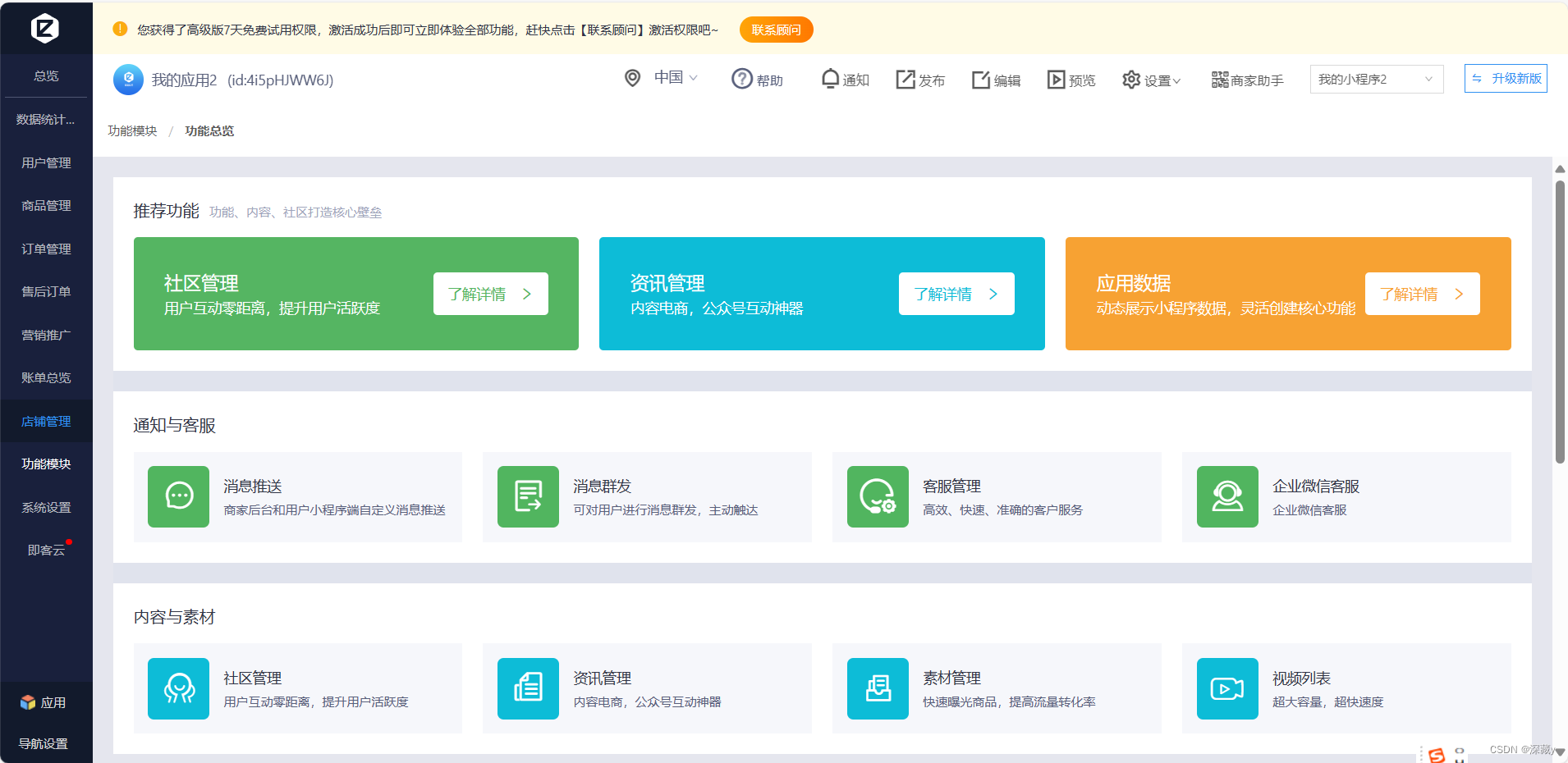Image resolution: width=1568 pixels, height=763 pixels.
Task: Click the 社区管理 blue community icon
Action: pos(179,688)
